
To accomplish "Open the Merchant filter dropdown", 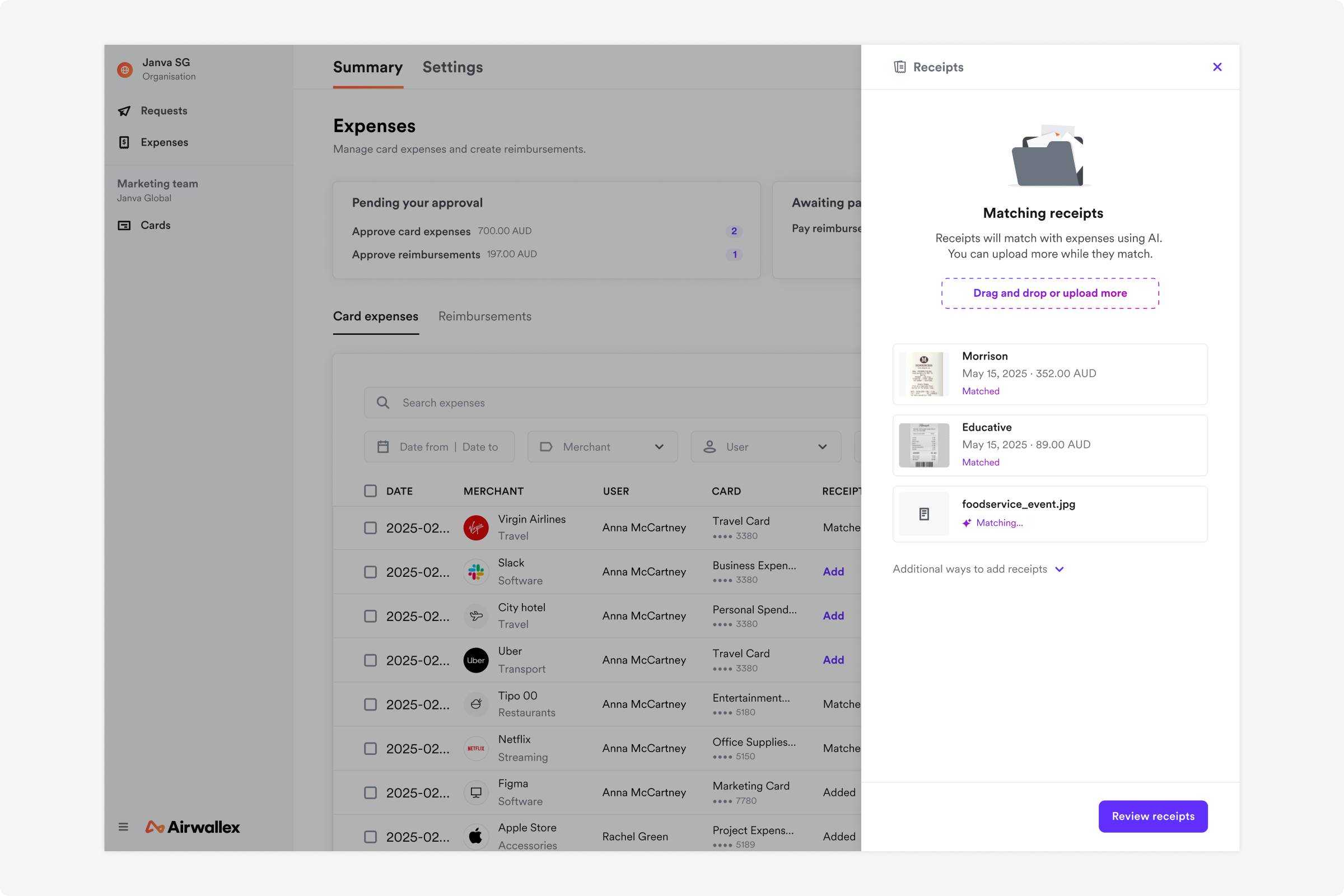I will [601, 447].
